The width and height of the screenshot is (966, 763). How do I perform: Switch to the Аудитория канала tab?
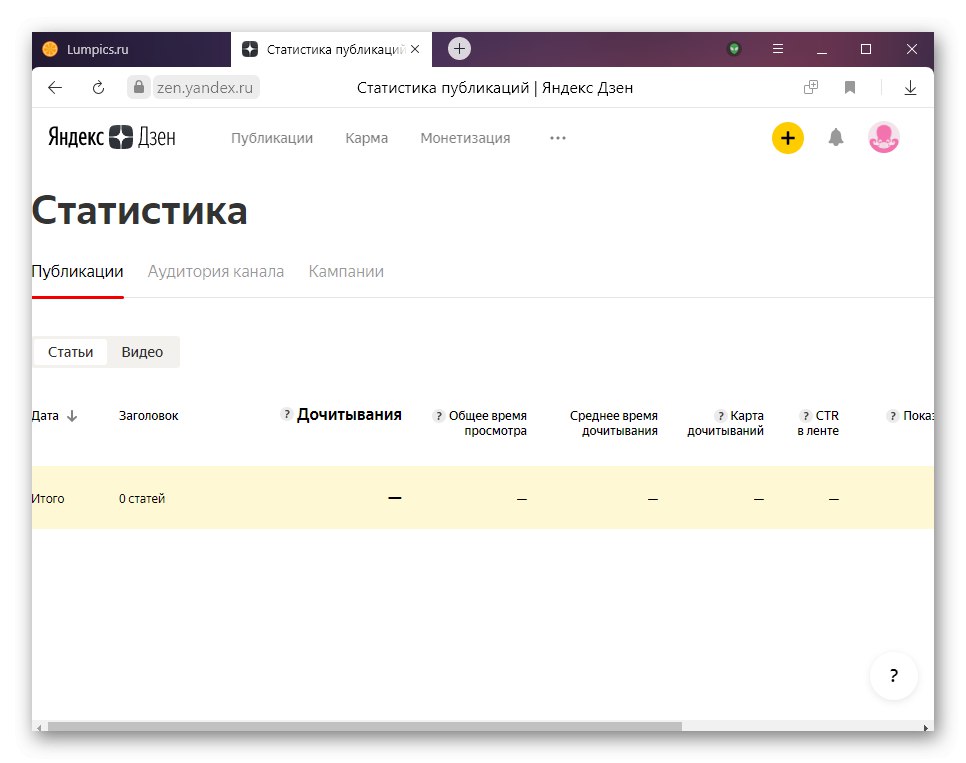coord(216,270)
